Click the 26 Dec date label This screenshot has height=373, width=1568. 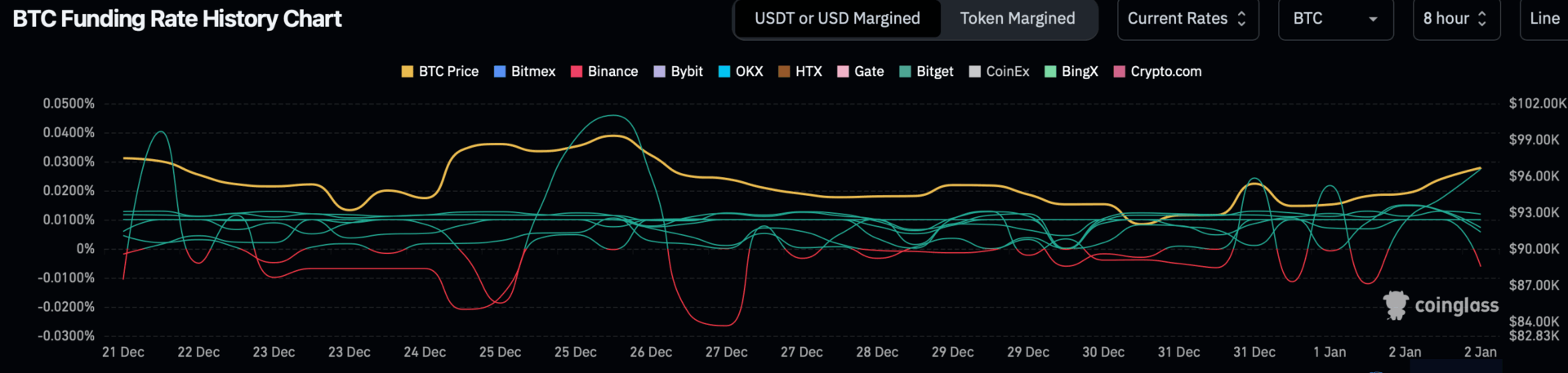click(651, 352)
